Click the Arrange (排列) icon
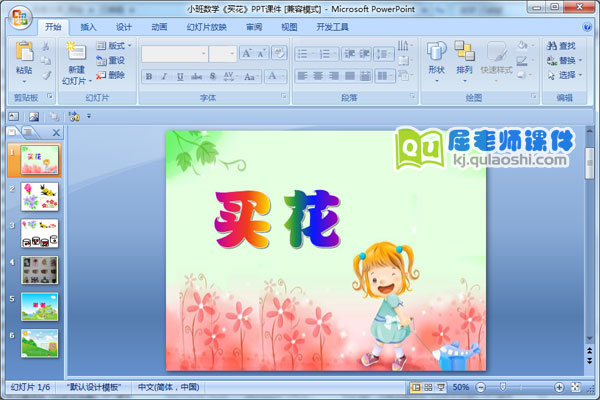The image size is (600, 400). pyautogui.click(x=464, y=51)
